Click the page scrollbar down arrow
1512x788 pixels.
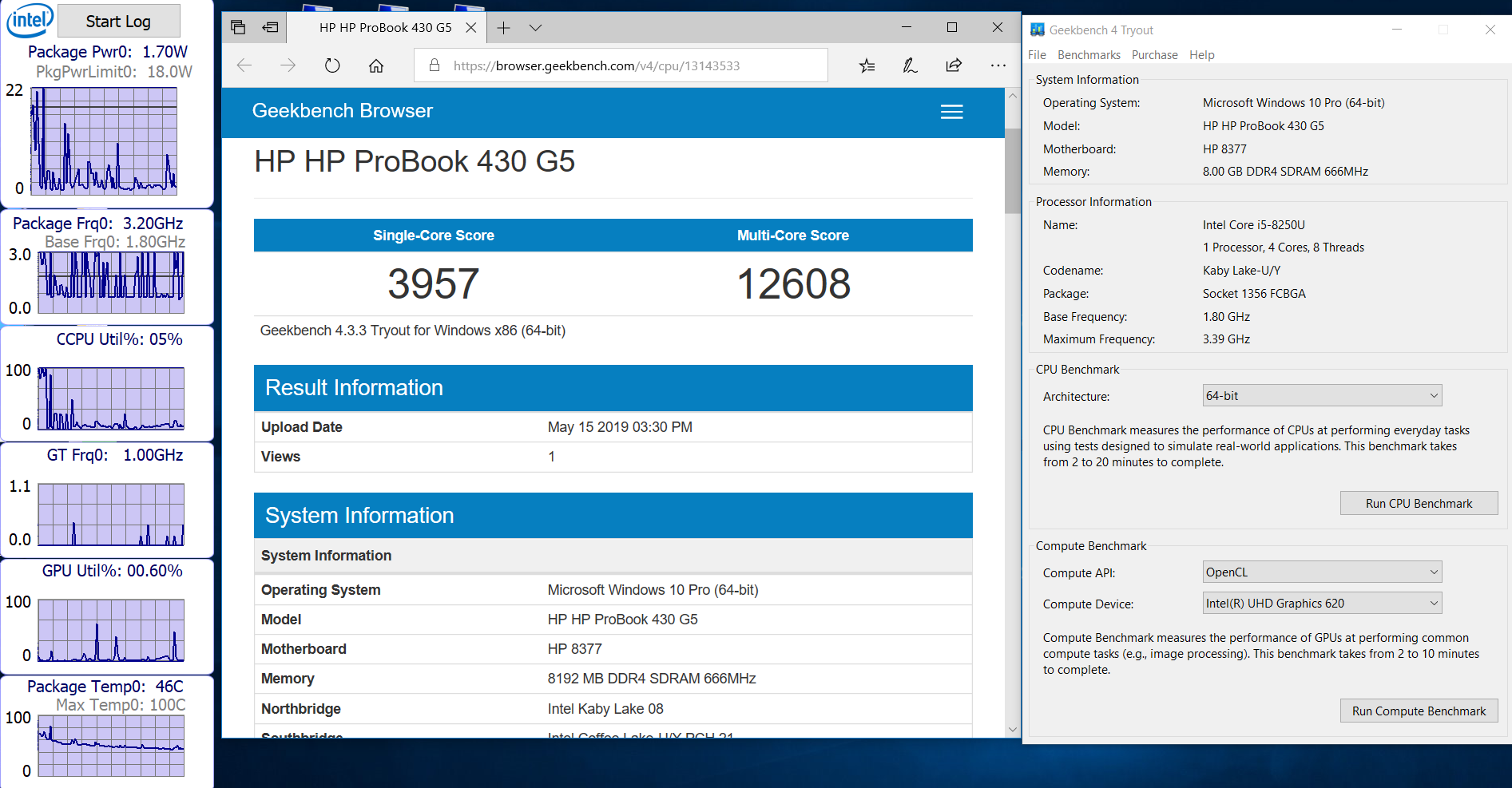tap(1013, 729)
